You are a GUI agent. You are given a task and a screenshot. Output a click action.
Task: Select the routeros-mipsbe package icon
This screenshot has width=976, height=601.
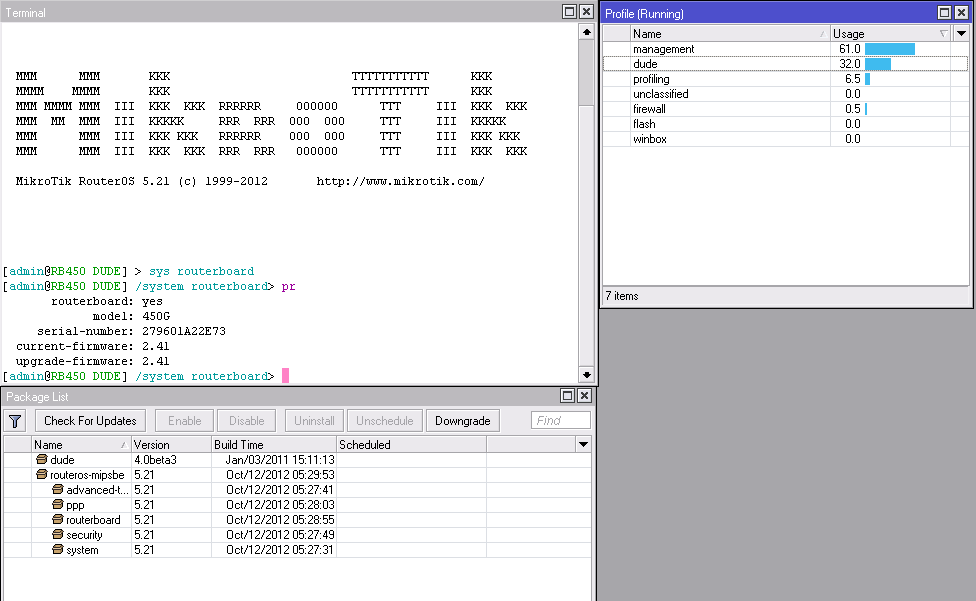pos(42,474)
